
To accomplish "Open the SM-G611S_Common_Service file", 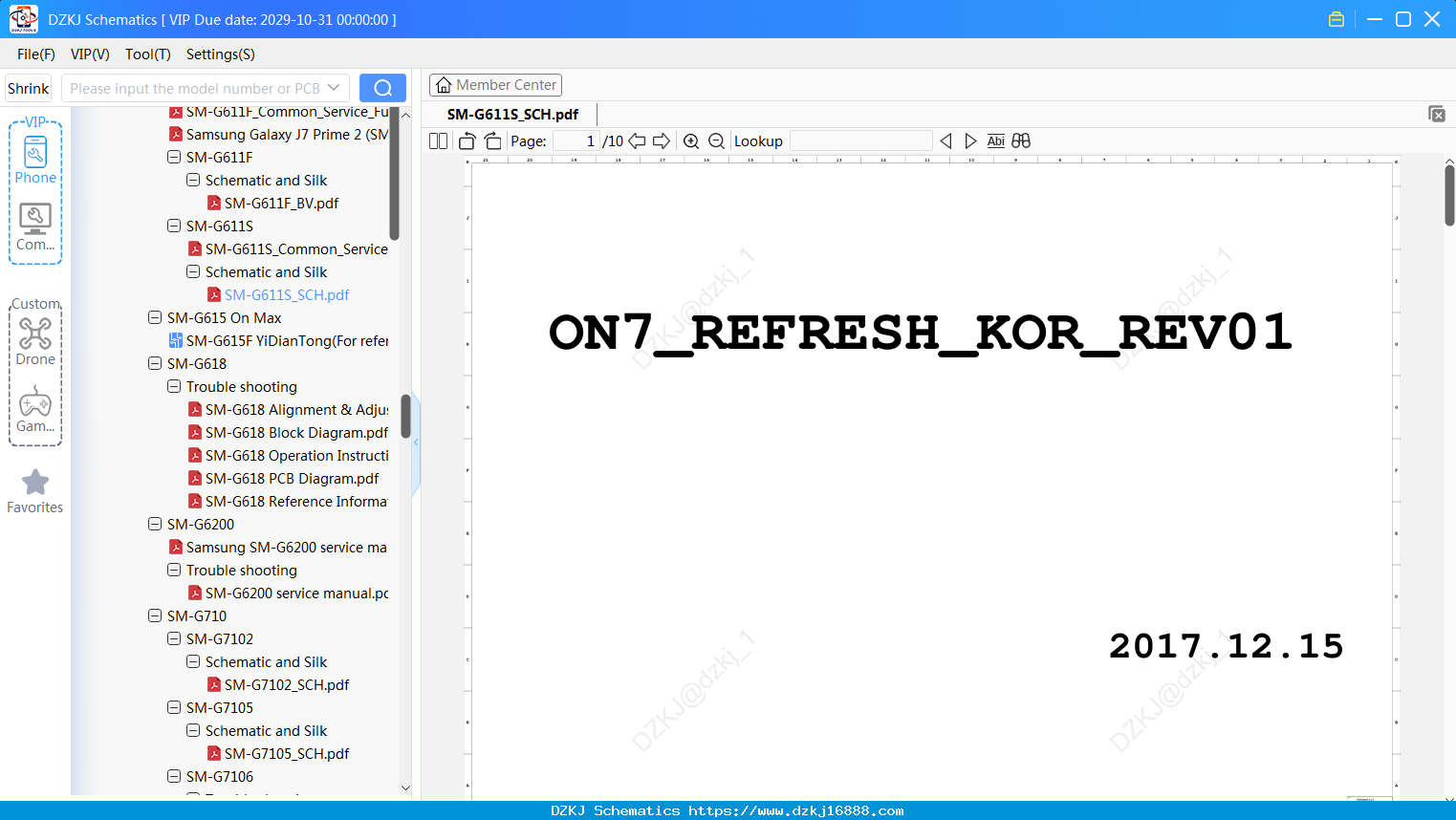I will [289, 249].
